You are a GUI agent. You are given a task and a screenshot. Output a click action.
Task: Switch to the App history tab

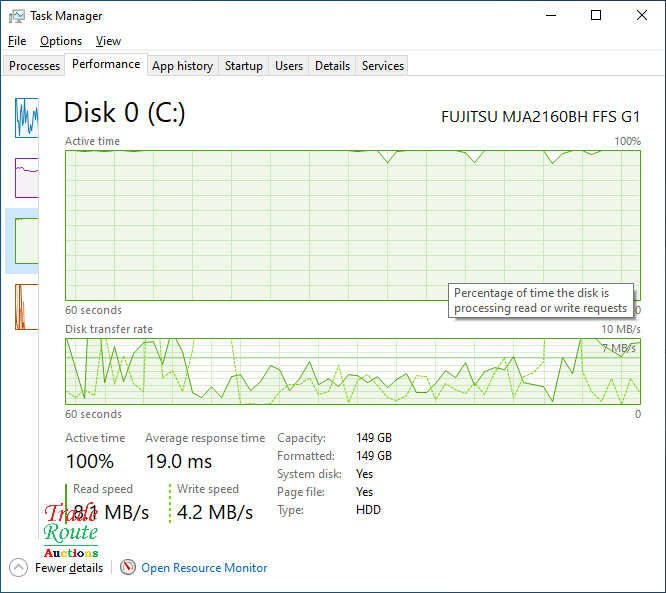coord(182,66)
